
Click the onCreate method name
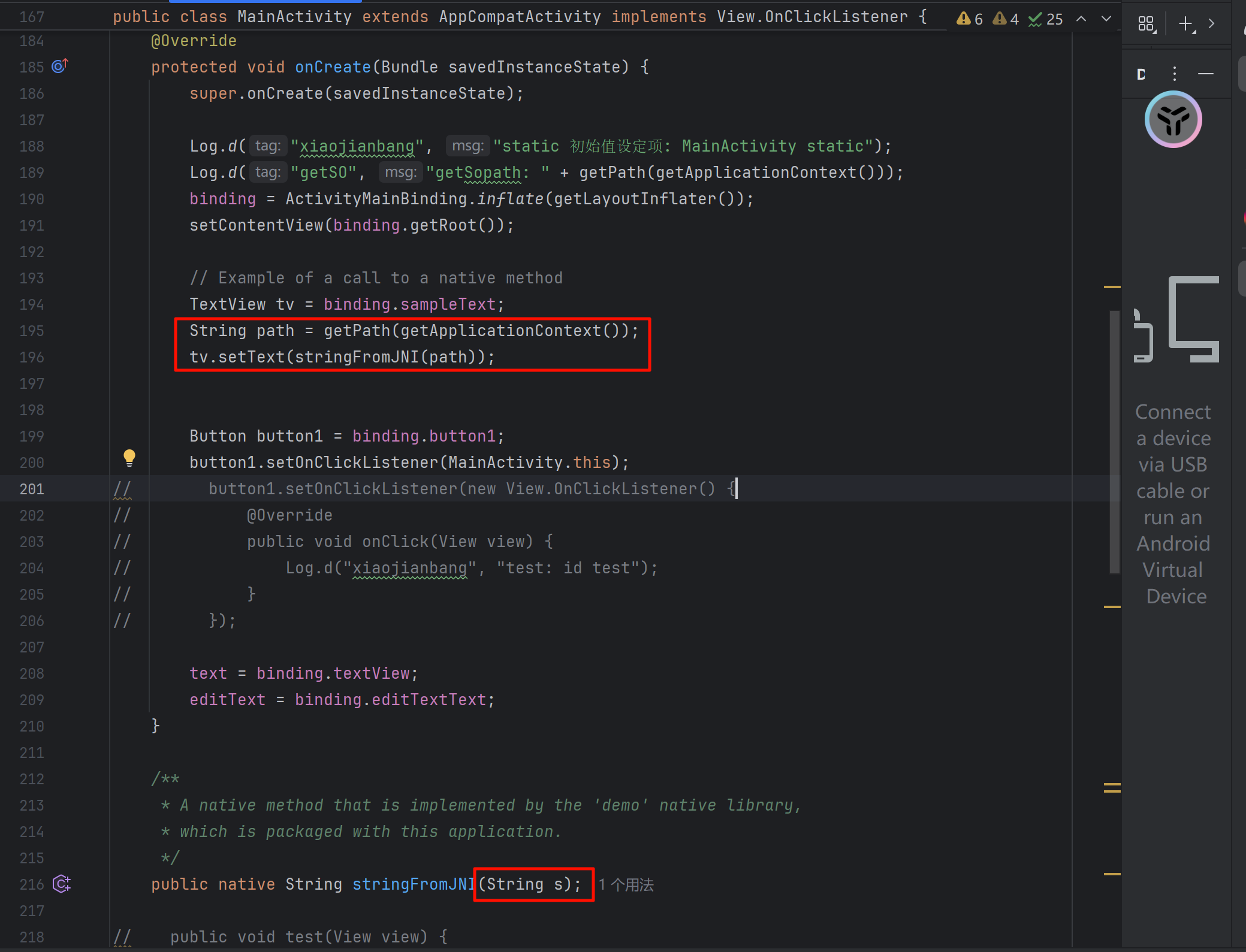coord(333,67)
